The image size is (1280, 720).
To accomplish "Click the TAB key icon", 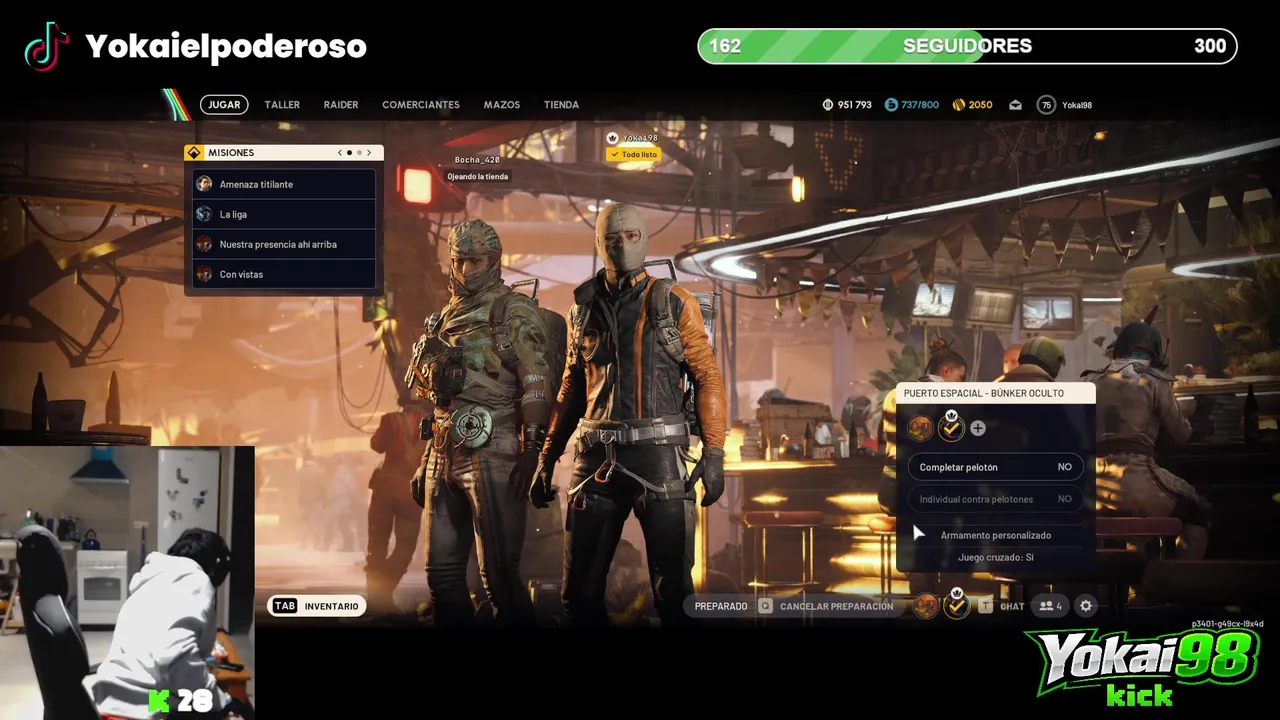I will [285, 606].
